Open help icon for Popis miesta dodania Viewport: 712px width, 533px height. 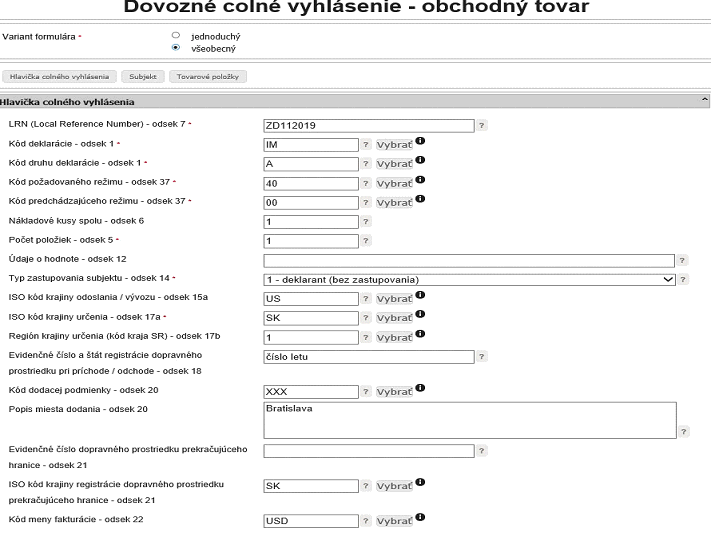click(x=684, y=431)
